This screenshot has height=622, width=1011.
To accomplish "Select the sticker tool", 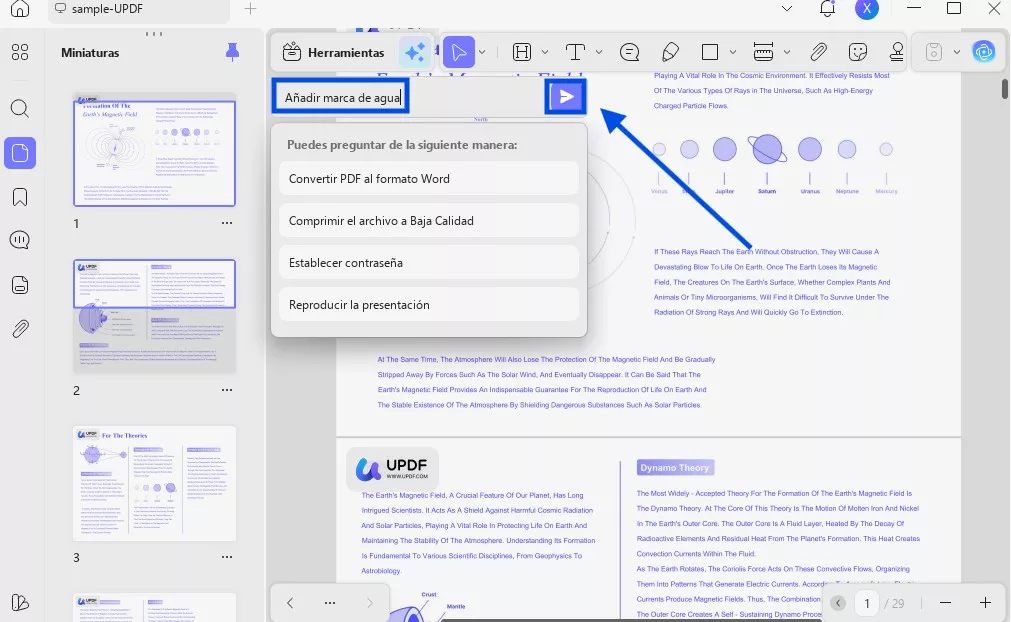I will 858,52.
